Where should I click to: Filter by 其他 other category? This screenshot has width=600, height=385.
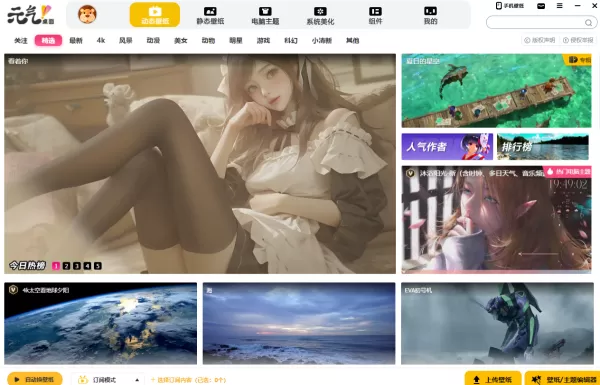352,41
